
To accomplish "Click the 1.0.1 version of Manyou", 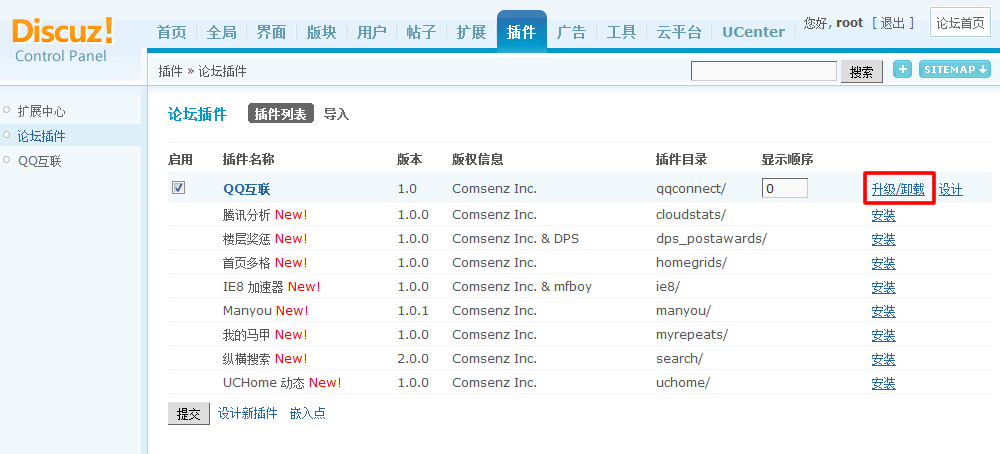I will tap(413, 311).
